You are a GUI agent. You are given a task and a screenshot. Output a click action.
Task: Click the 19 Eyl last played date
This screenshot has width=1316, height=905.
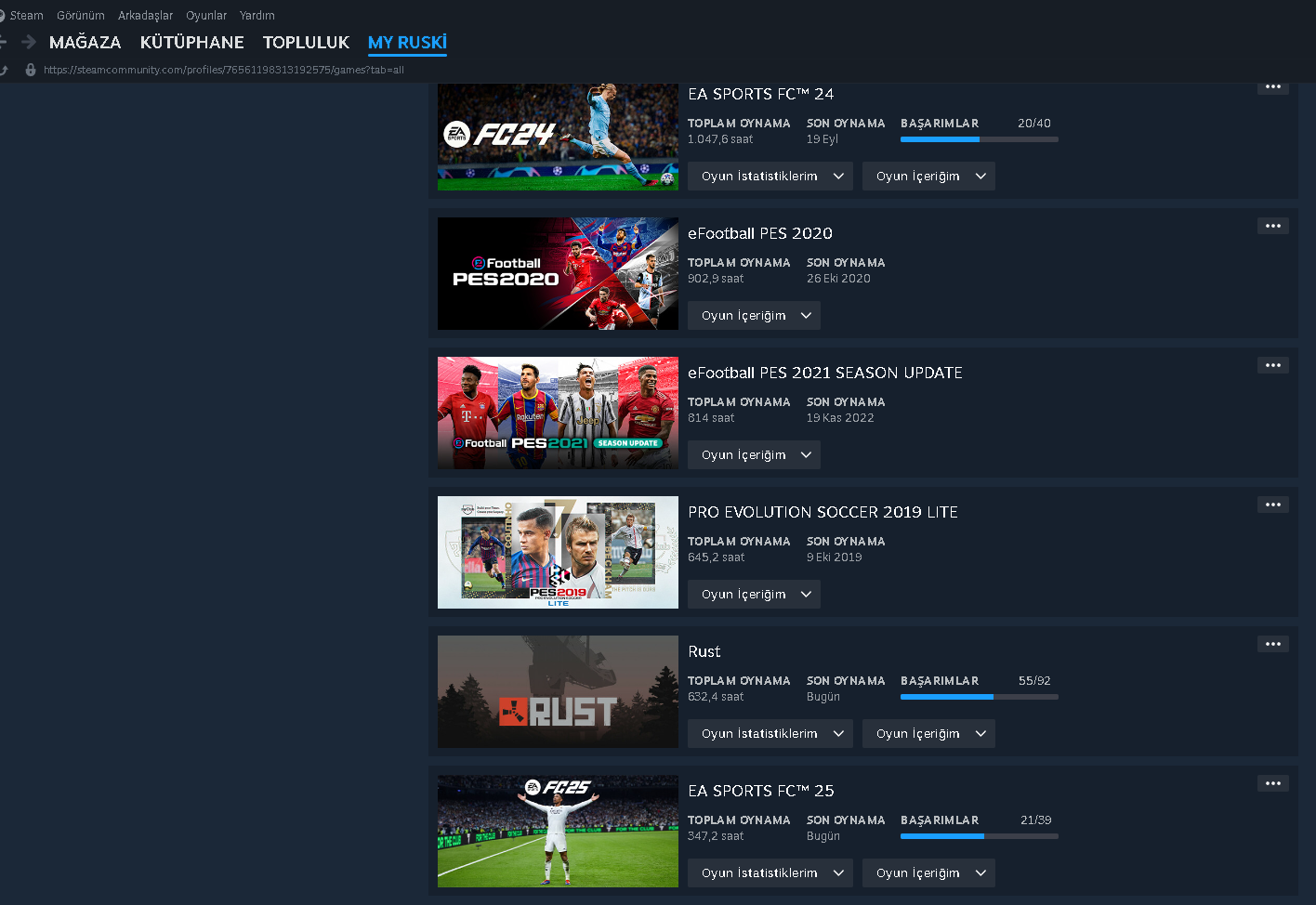click(822, 139)
